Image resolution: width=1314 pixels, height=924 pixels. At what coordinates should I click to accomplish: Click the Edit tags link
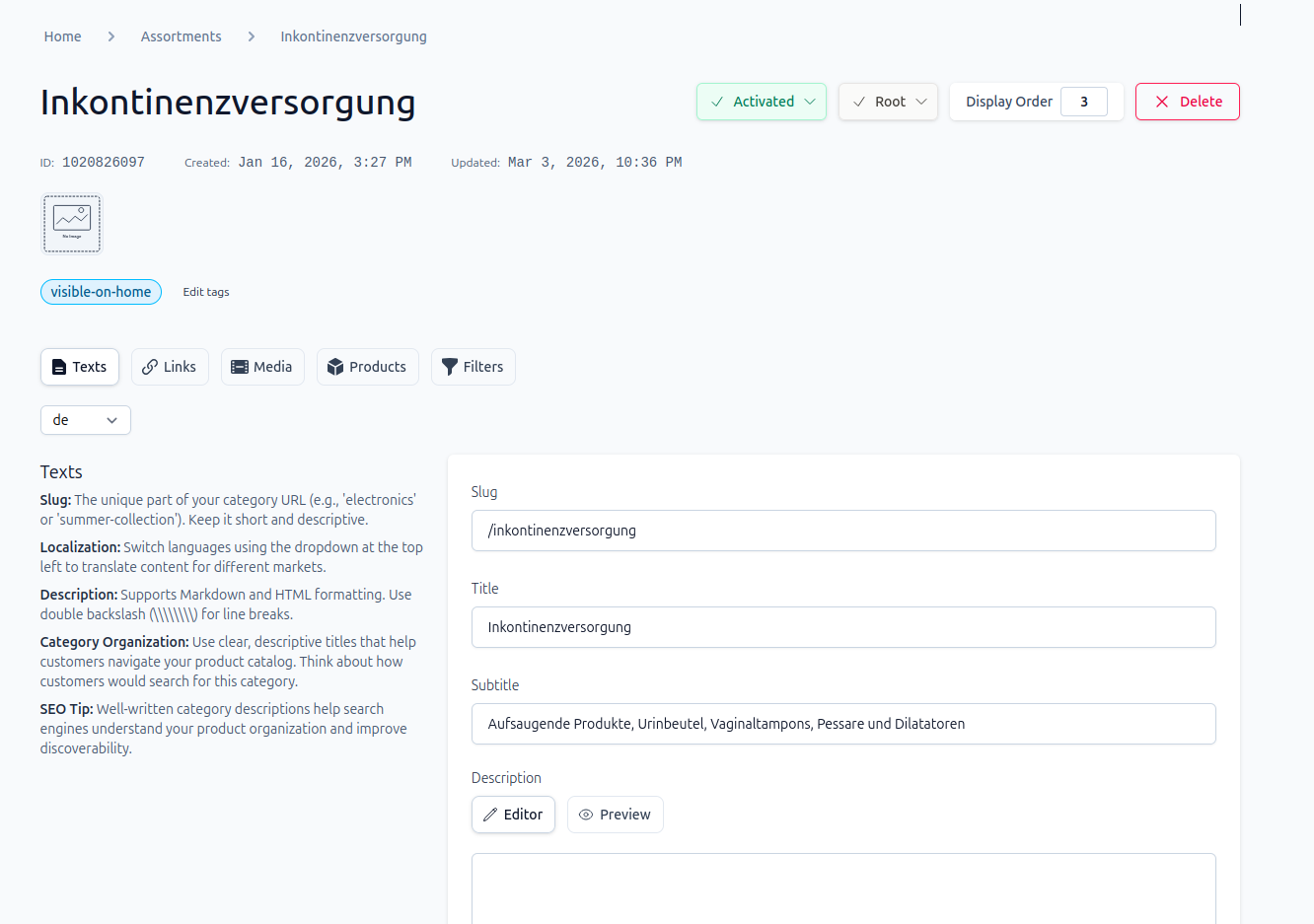pyautogui.click(x=206, y=292)
